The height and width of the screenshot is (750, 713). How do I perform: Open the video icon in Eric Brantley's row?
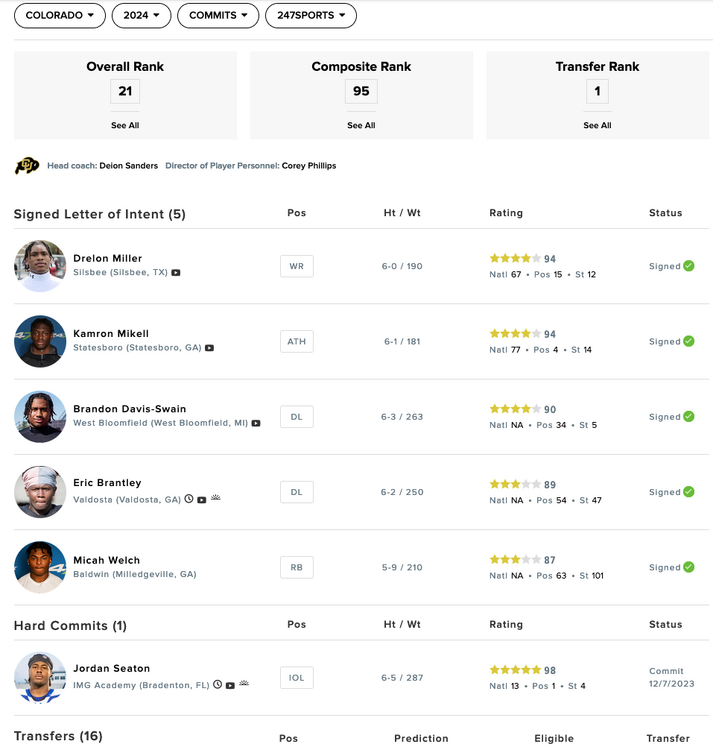pos(202,499)
